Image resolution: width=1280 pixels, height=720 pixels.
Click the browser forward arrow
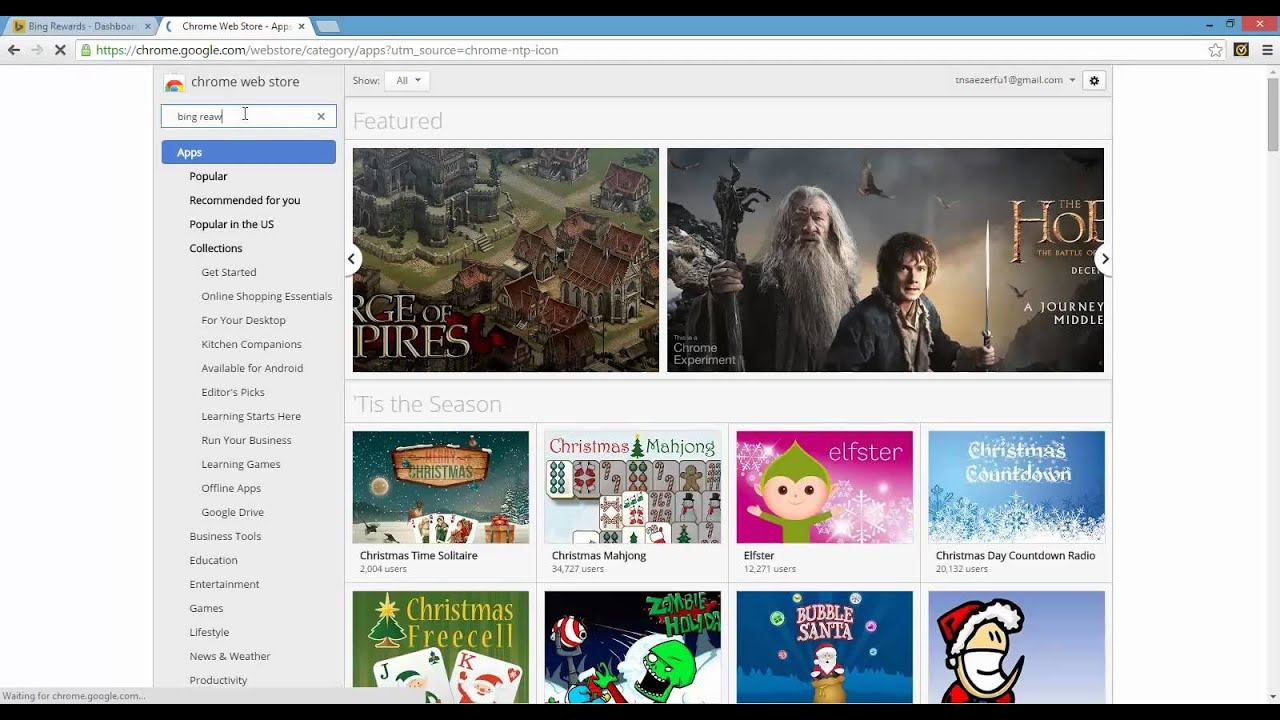37,50
